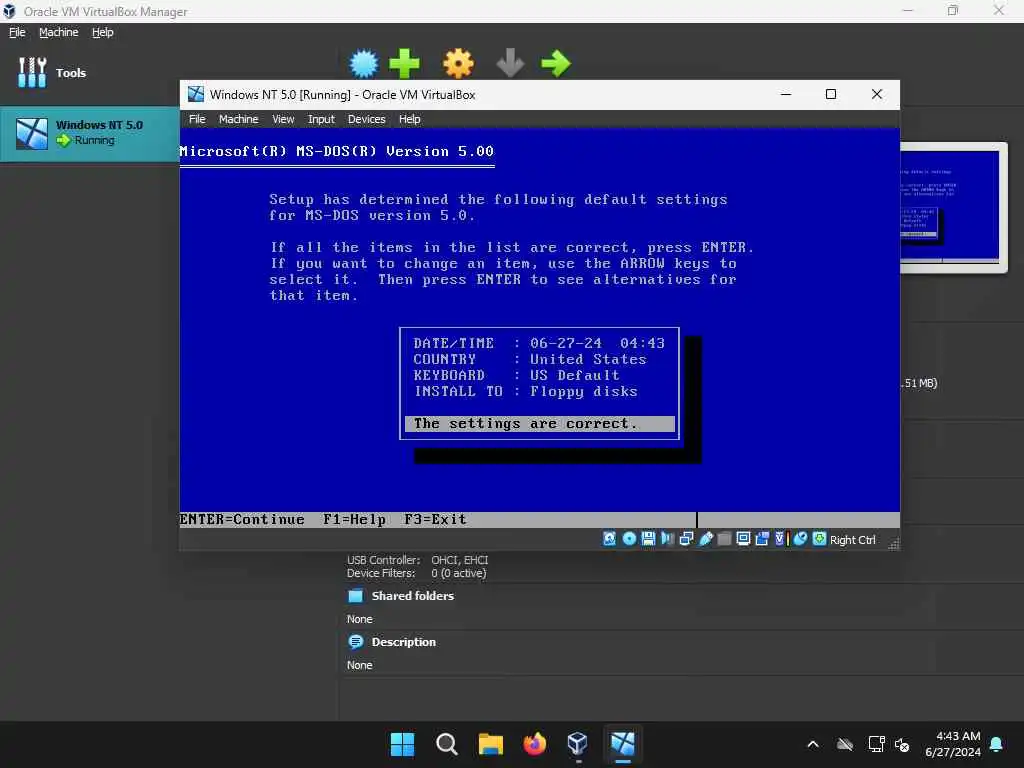This screenshot has width=1024, height=768.
Task: Open Input menu in VM window
Action: pyautogui.click(x=321, y=119)
